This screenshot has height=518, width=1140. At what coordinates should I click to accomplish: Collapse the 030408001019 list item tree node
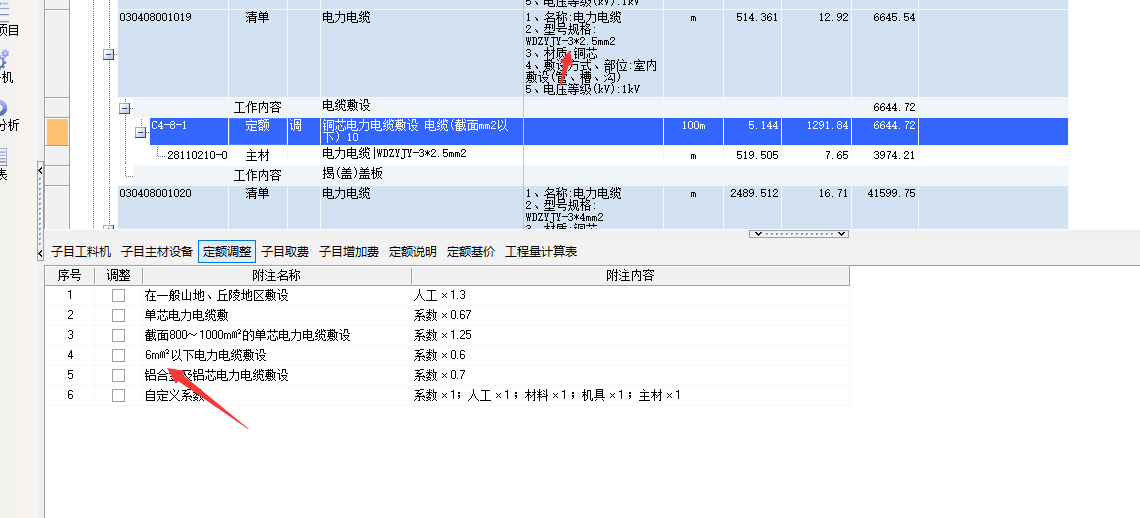[x=108, y=55]
